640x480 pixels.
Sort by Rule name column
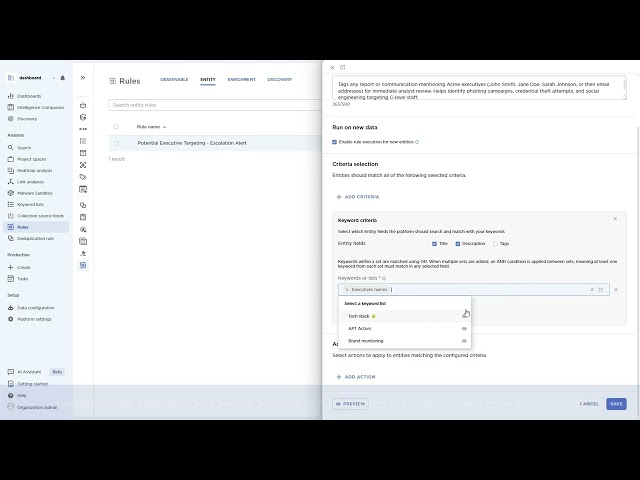tap(151, 127)
